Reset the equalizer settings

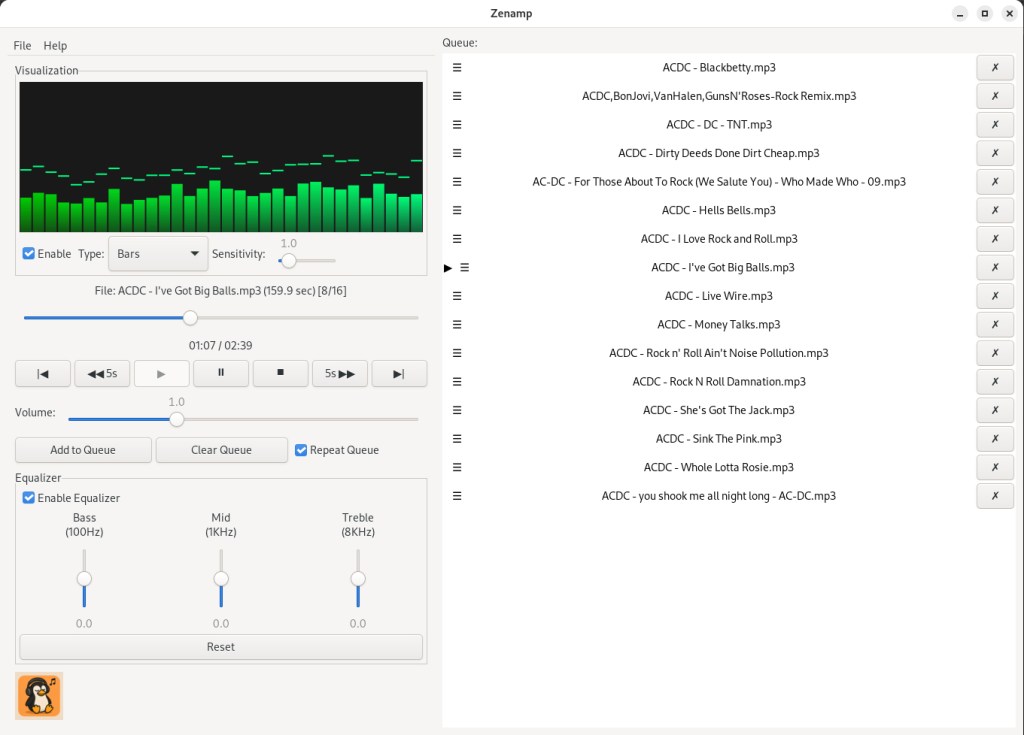click(221, 647)
